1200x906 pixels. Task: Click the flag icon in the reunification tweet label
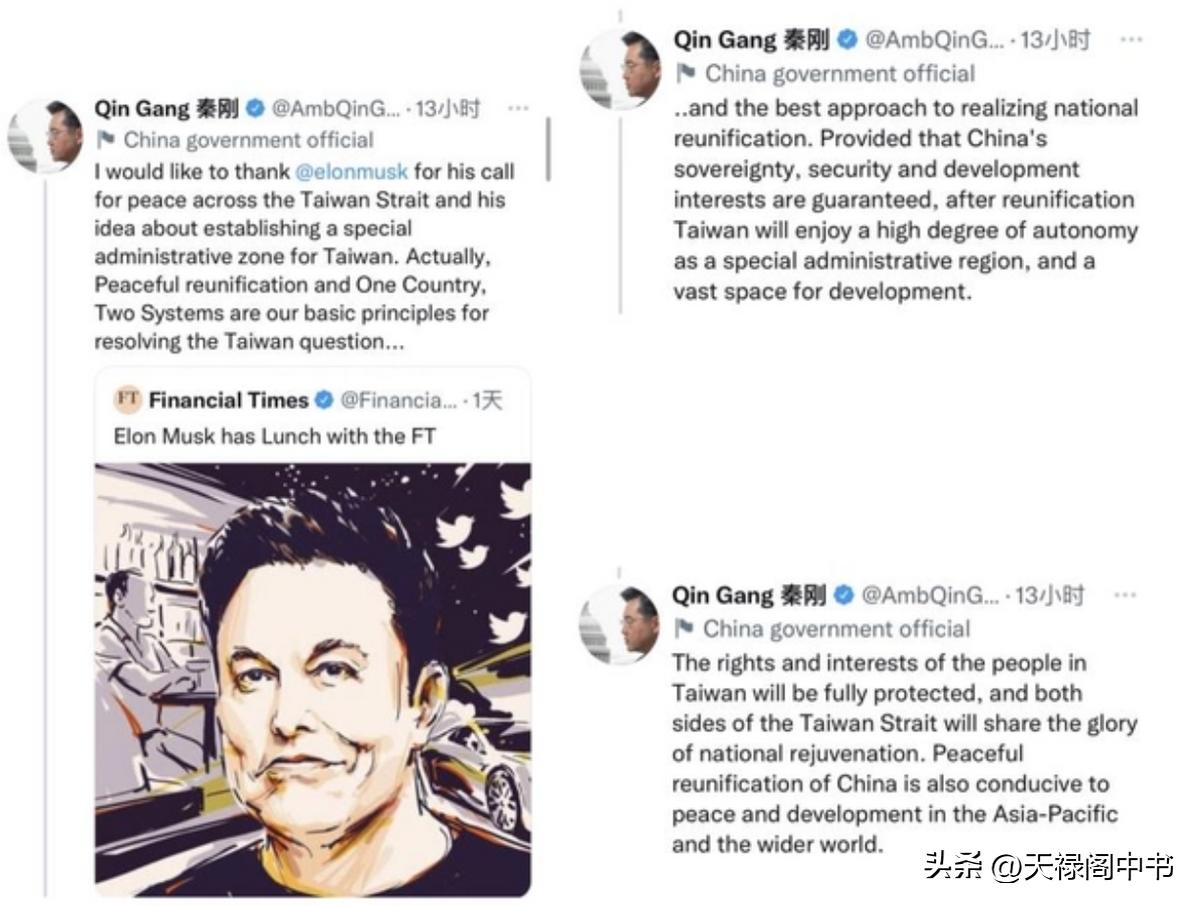click(686, 73)
